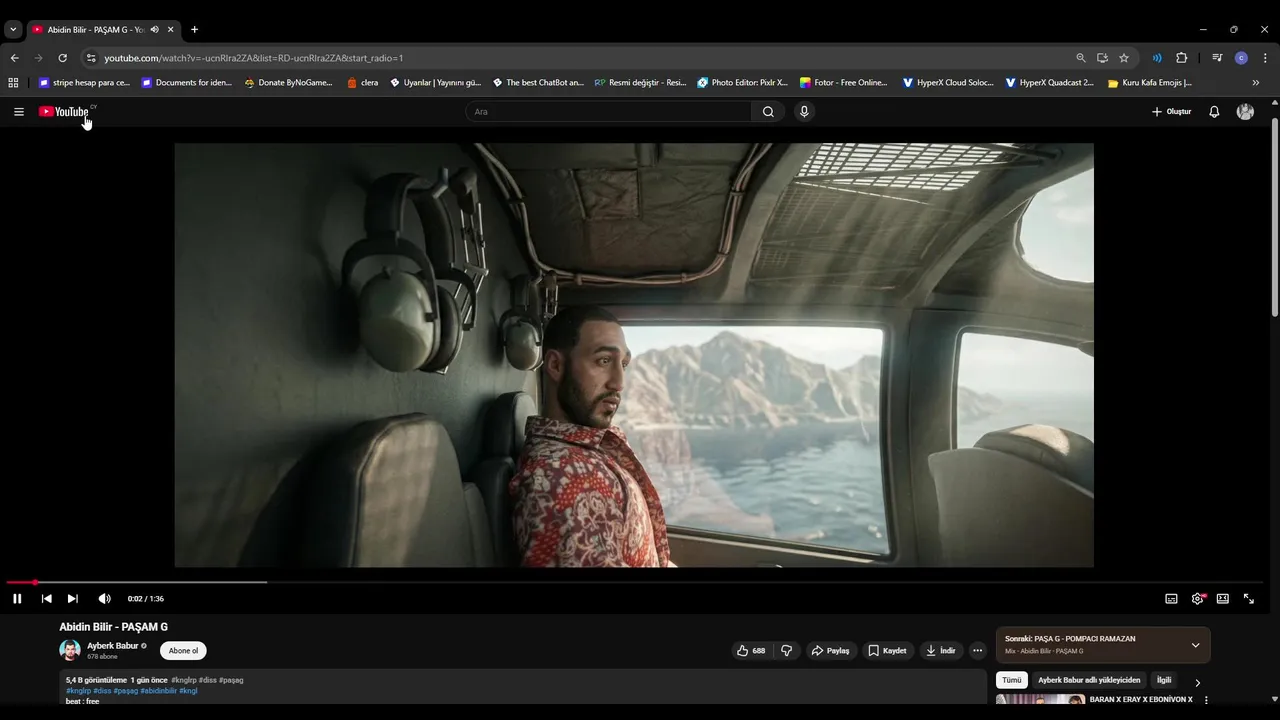Dislike the video
The image size is (1280, 720).
(x=787, y=651)
